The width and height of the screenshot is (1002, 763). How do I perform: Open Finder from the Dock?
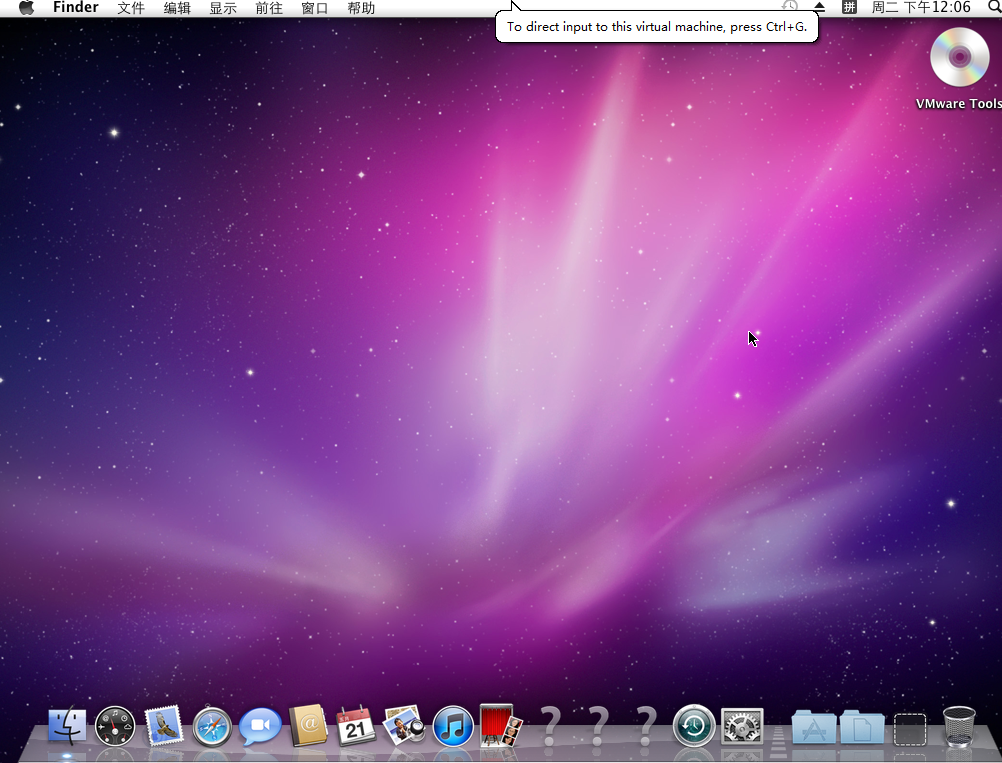click(x=67, y=726)
